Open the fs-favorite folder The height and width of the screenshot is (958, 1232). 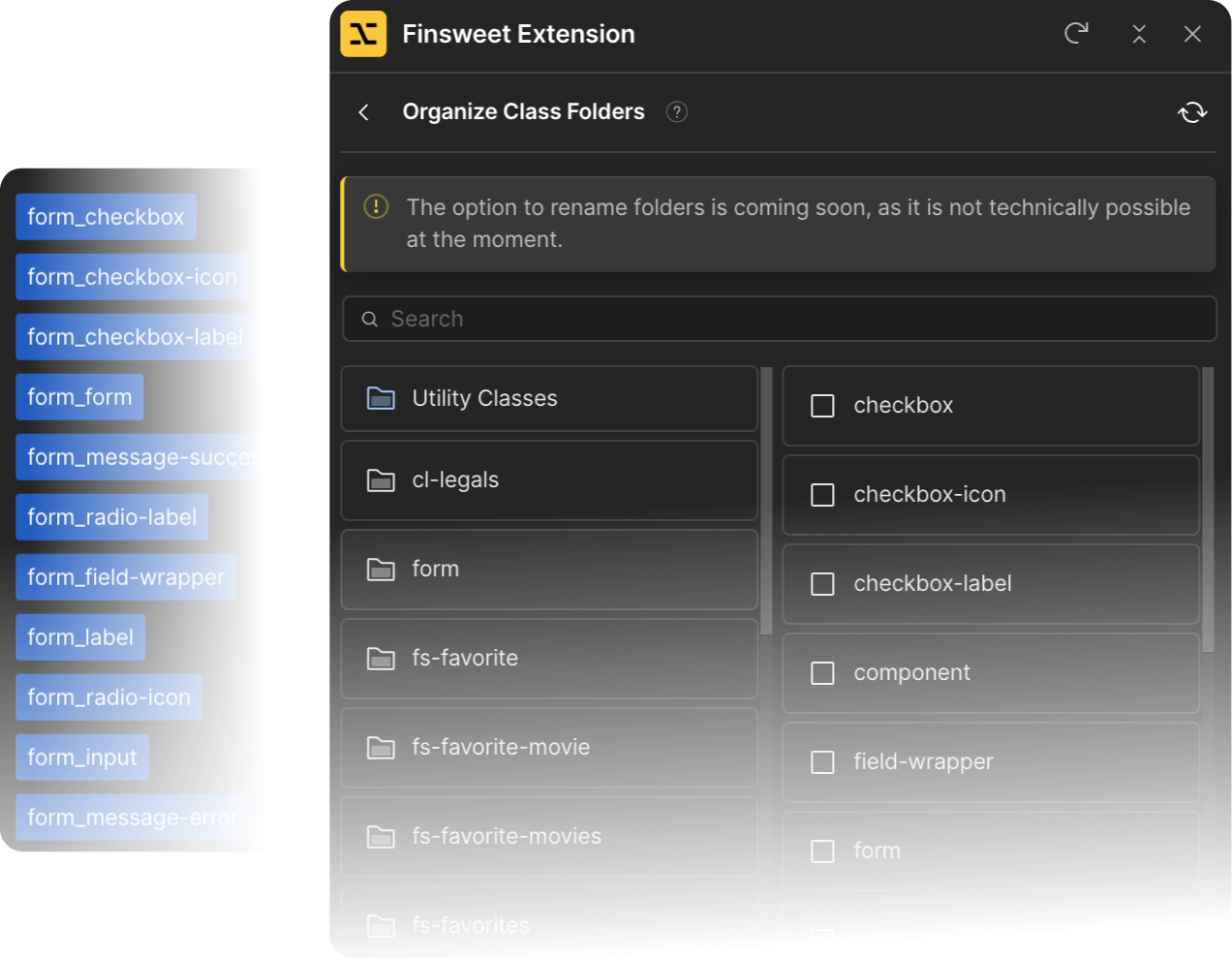[x=549, y=659]
